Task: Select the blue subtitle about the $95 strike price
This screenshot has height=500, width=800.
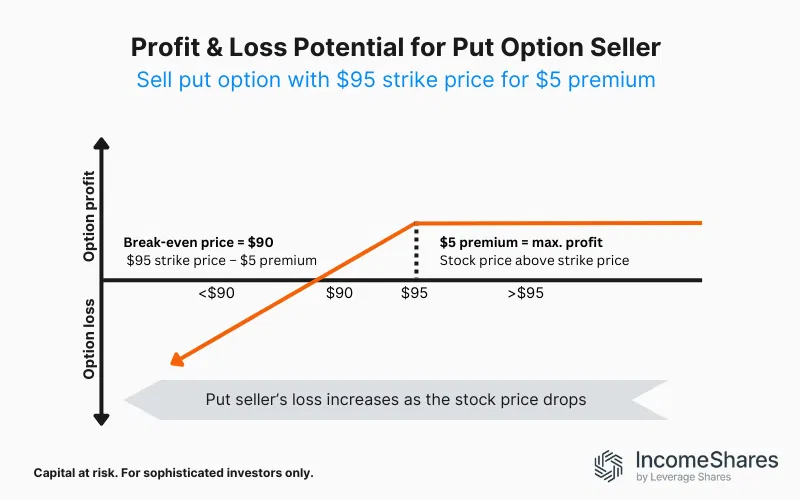Action: click(400, 79)
